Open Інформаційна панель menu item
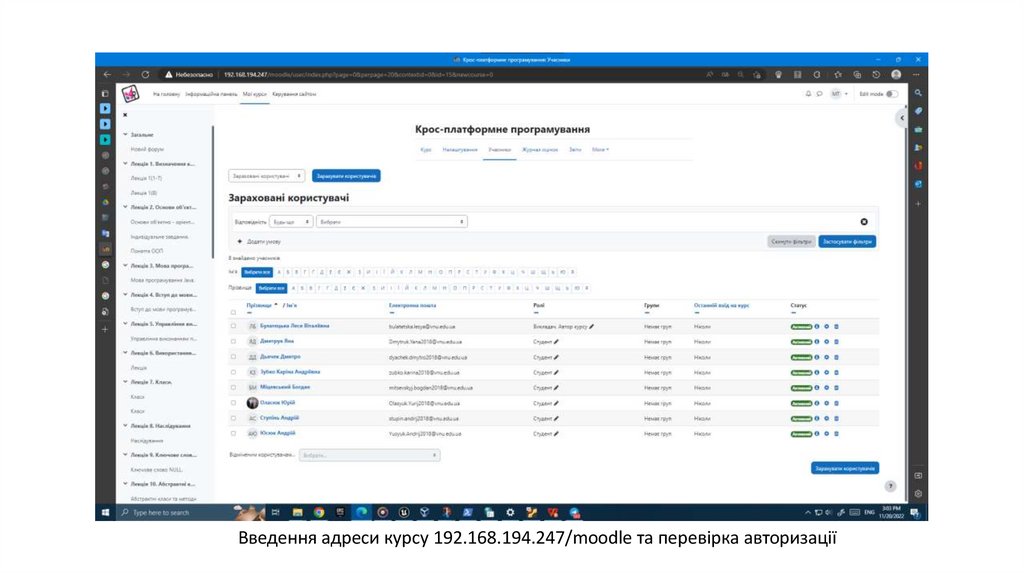 coord(211,94)
